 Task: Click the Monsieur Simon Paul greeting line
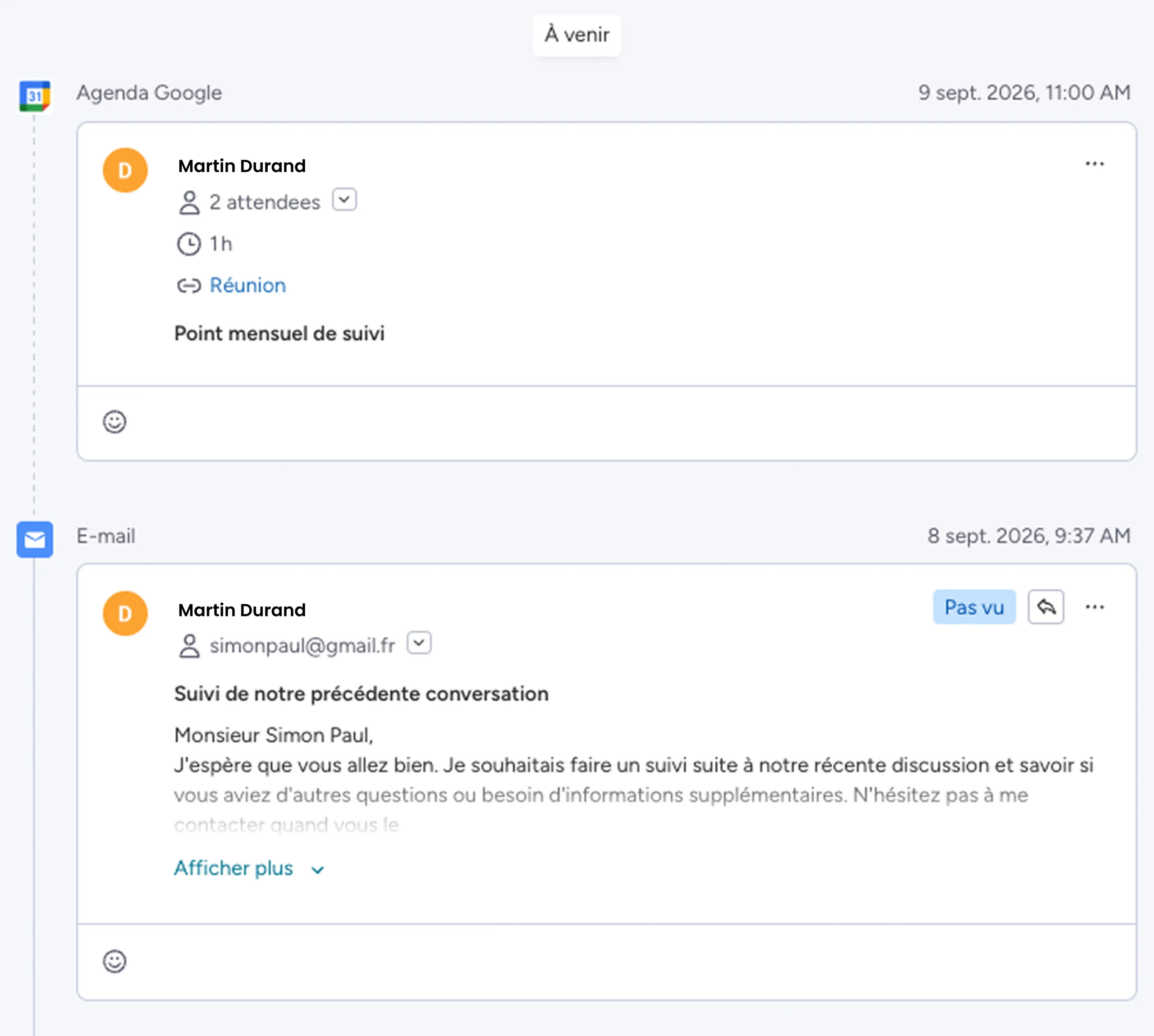click(274, 735)
